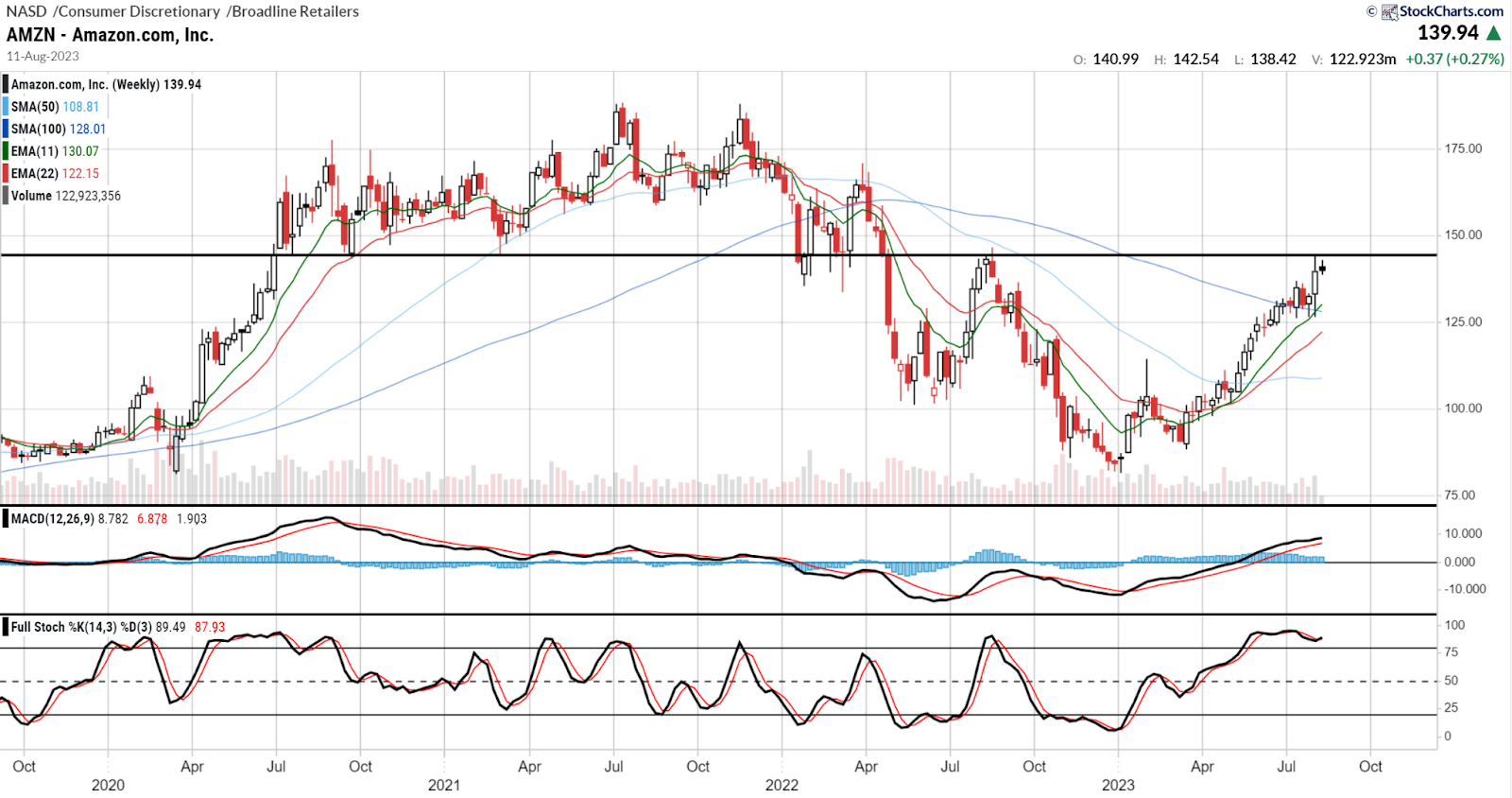Click the MACD histogram value 1.903

(192, 518)
